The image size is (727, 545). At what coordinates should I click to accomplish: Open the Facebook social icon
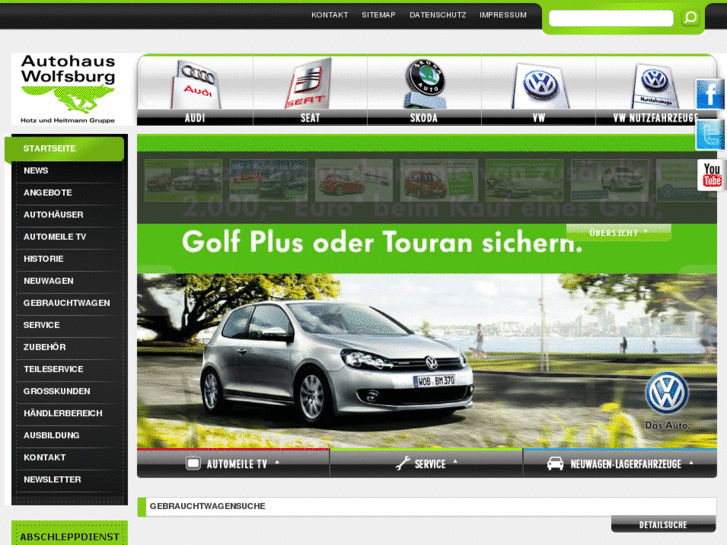[x=709, y=94]
